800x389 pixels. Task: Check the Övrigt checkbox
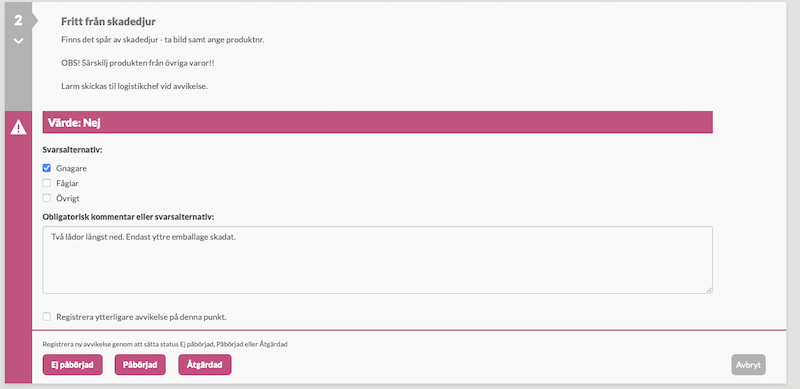pos(46,198)
